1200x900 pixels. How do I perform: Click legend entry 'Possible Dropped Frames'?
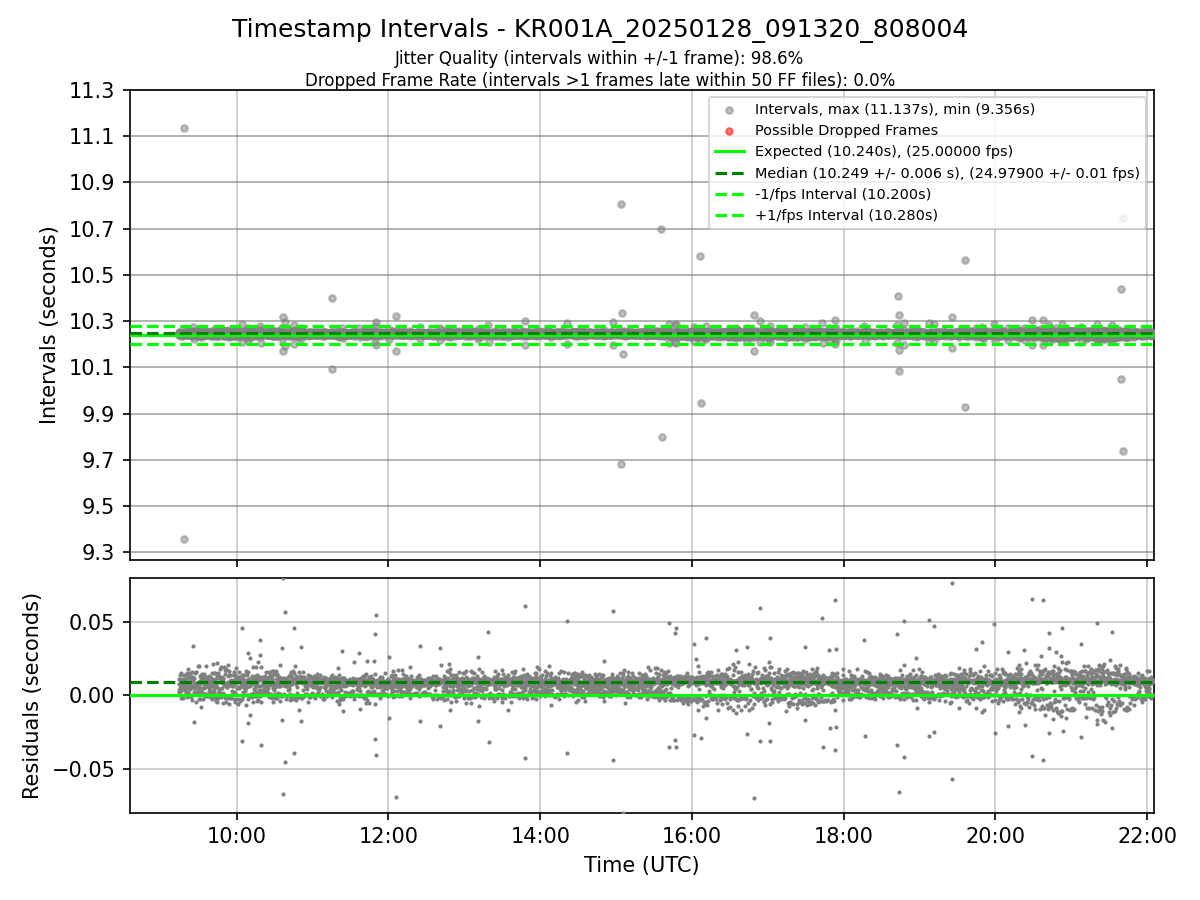pyautogui.click(x=846, y=130)
